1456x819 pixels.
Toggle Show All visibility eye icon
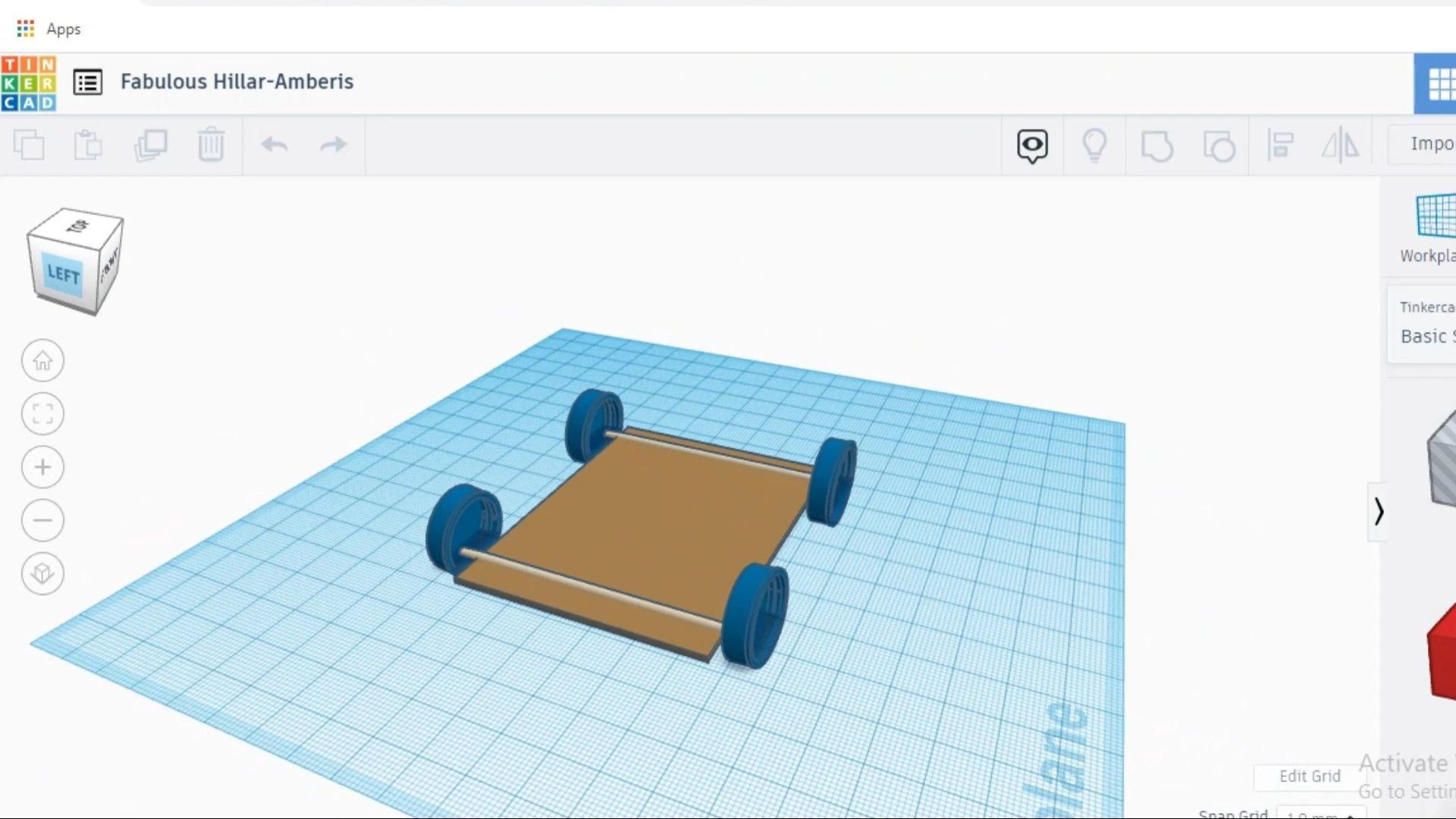(1032, 145)
